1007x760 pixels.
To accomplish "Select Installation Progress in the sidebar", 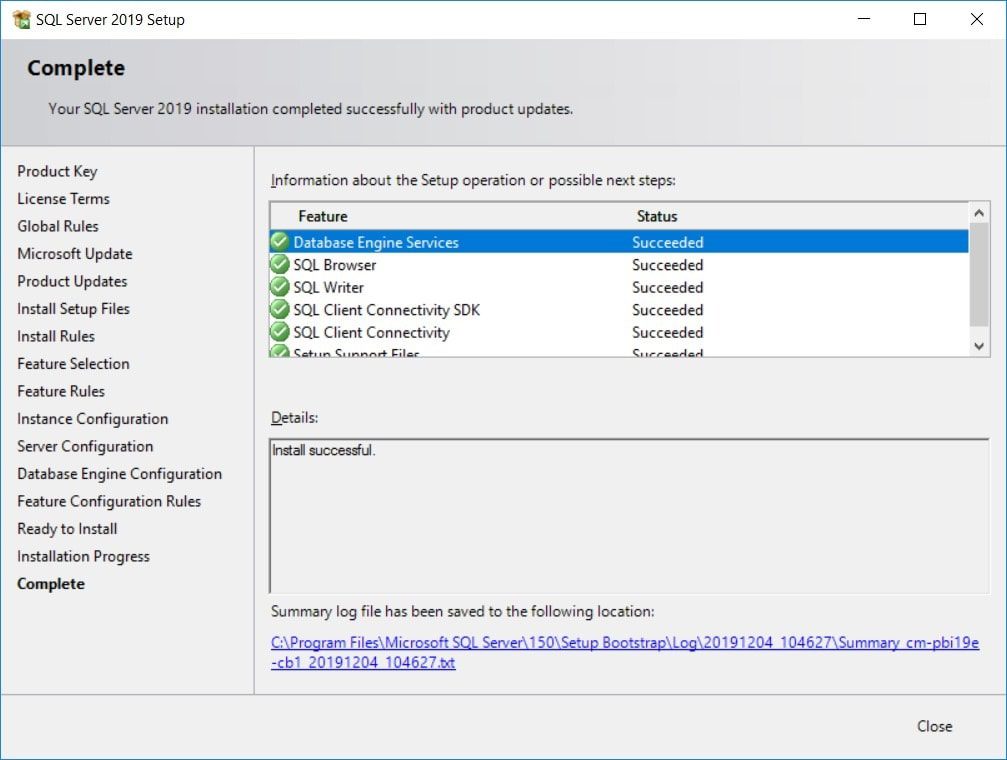I will tap(83, 556).
